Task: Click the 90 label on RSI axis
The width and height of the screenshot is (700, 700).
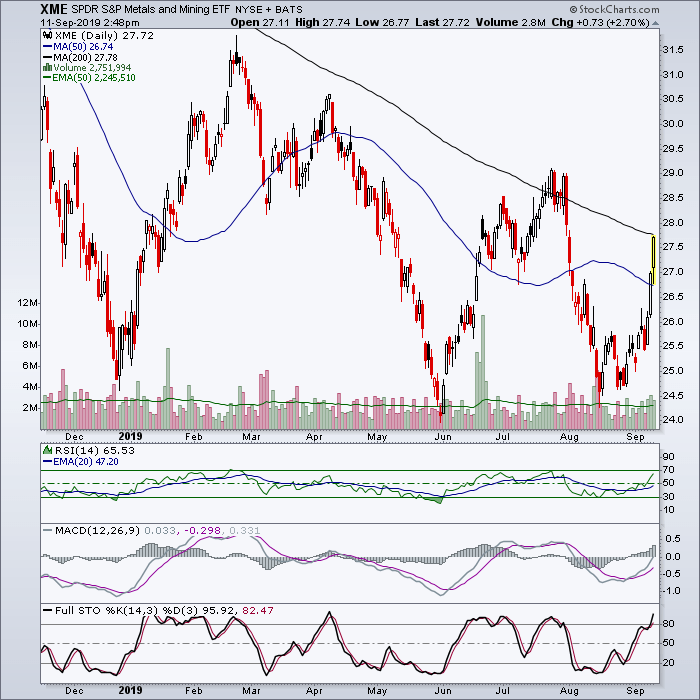Action: (x=669, y=456)
